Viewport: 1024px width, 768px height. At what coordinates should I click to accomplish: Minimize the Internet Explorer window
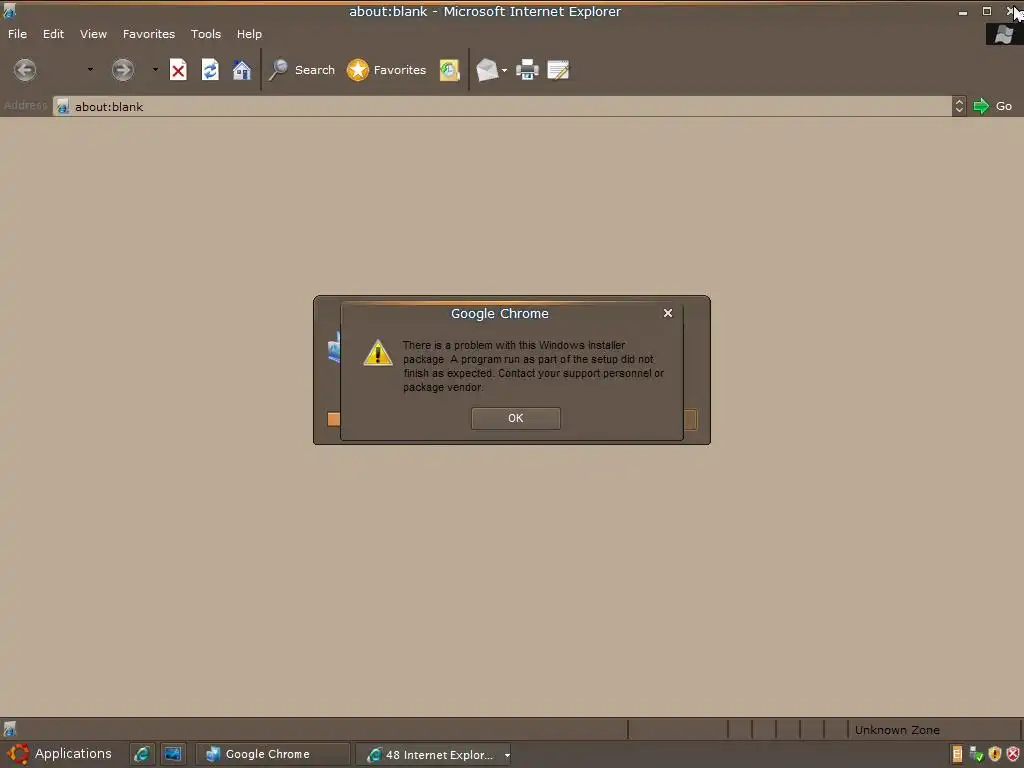tap(963, 12)
